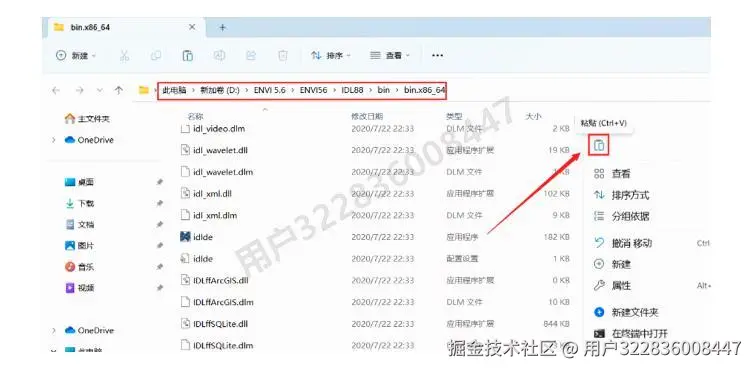Click the New (新建) toolbar button
This screenshot has width=753, height=370.
click(76, 56)
